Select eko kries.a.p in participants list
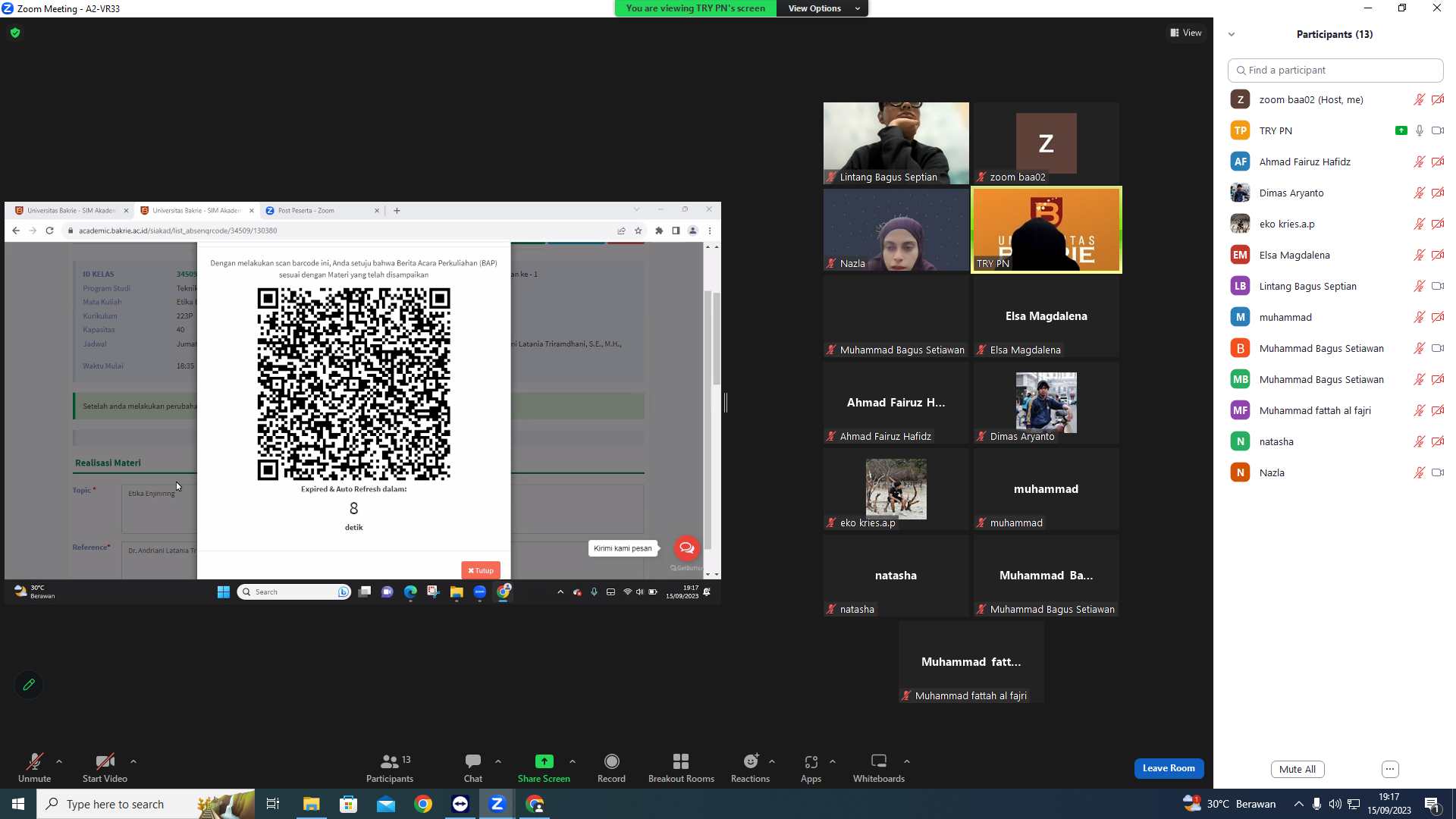The height and width of the screenshot is (819, 1456). (x=1335, y=224)
